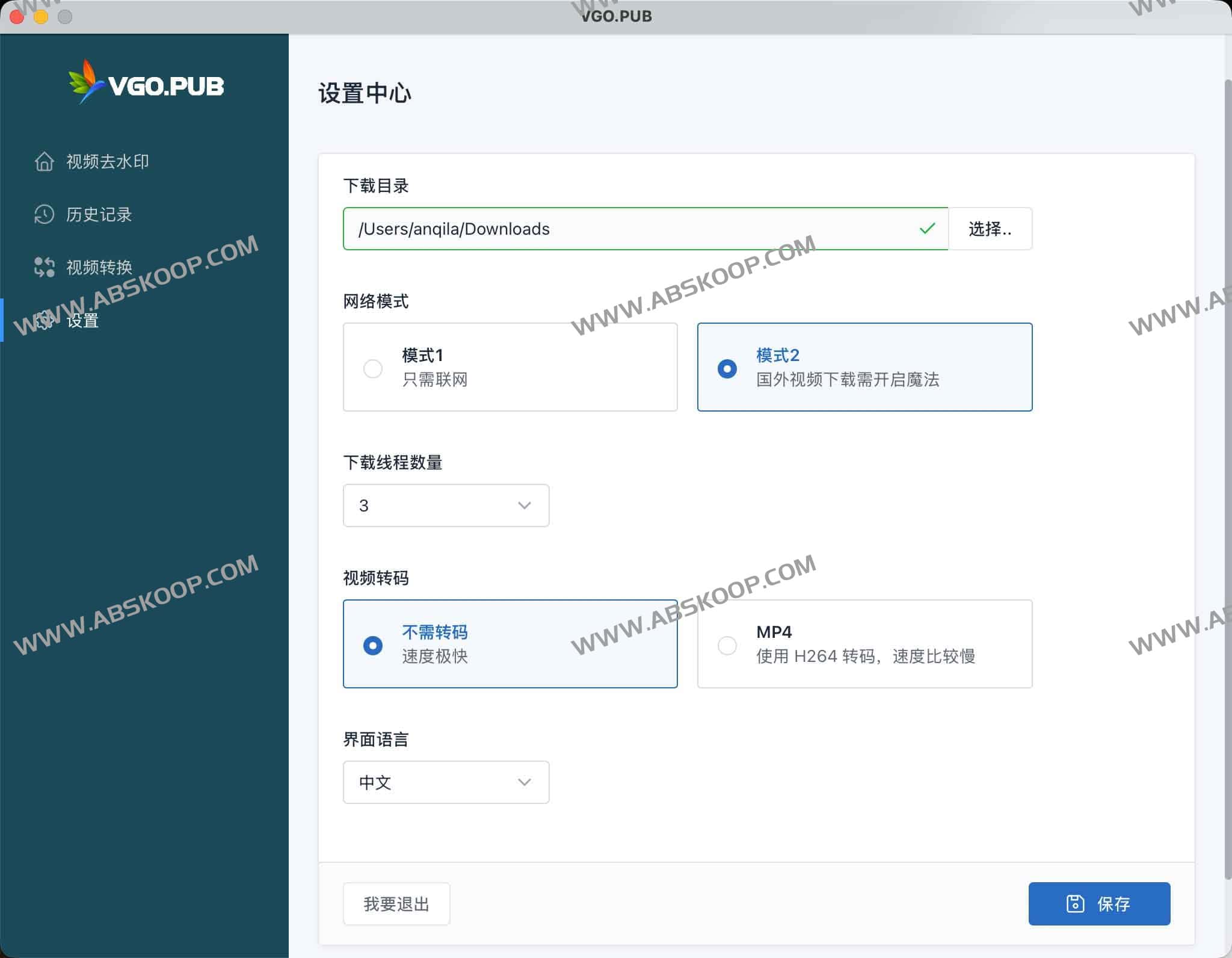The height and width of the screenshot is (958, 1232).
Task: Click the 保存 save button
Action: (1099, 903)
